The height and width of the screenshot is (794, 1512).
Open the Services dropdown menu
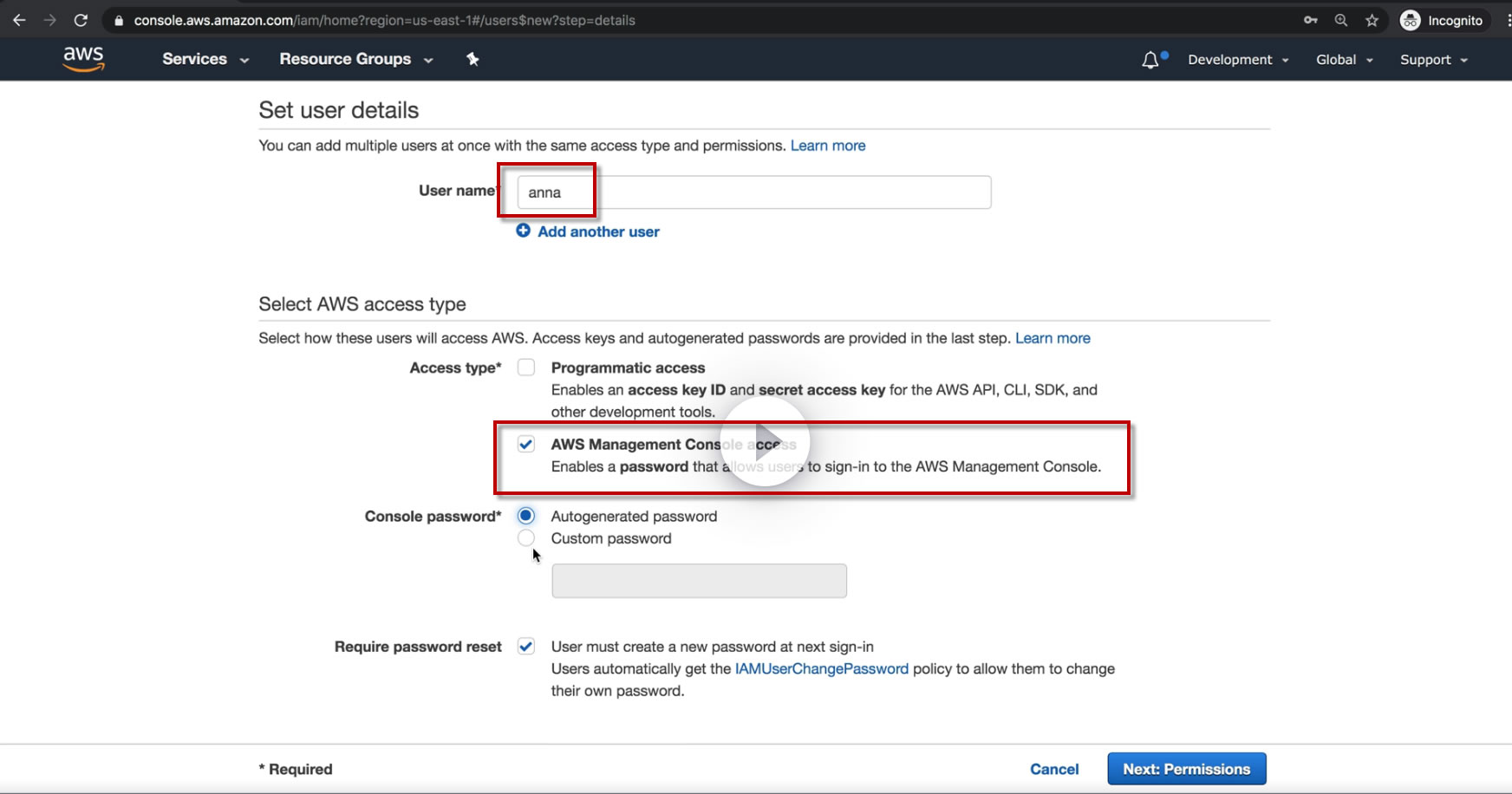[x=205, y=59]
